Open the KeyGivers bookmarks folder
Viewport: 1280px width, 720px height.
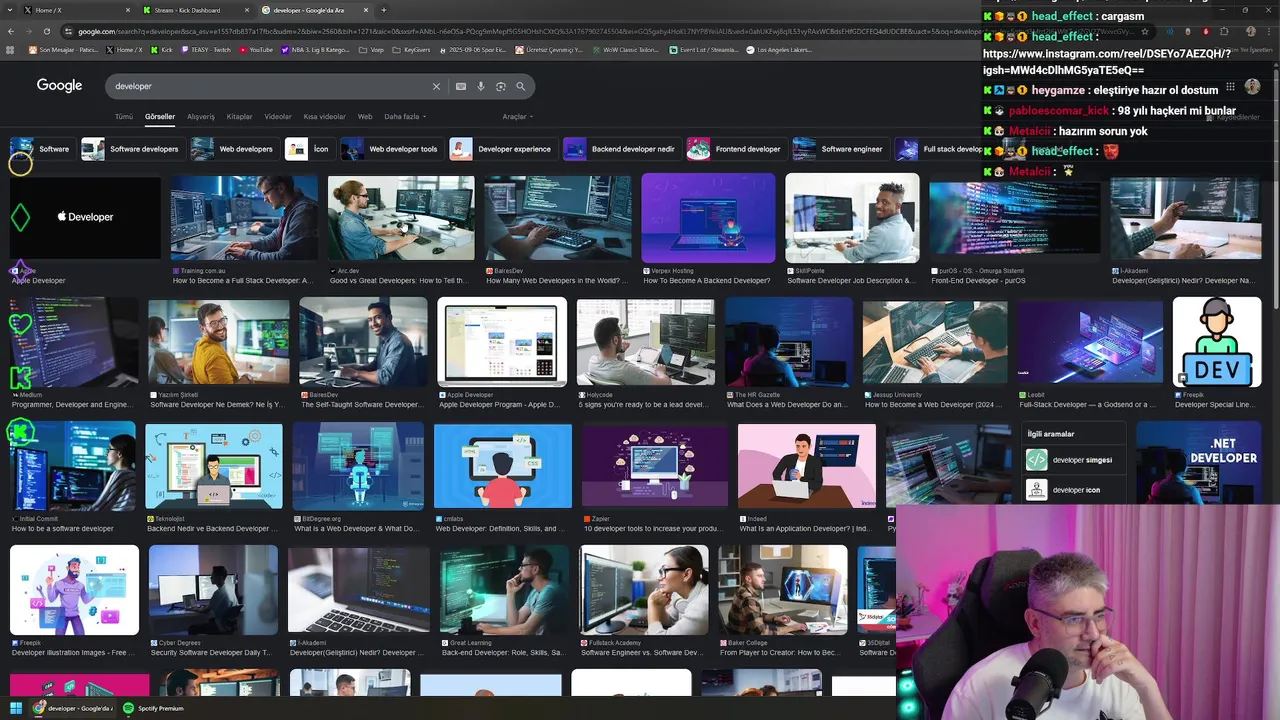pyautogui.click(x=412, y=49)
